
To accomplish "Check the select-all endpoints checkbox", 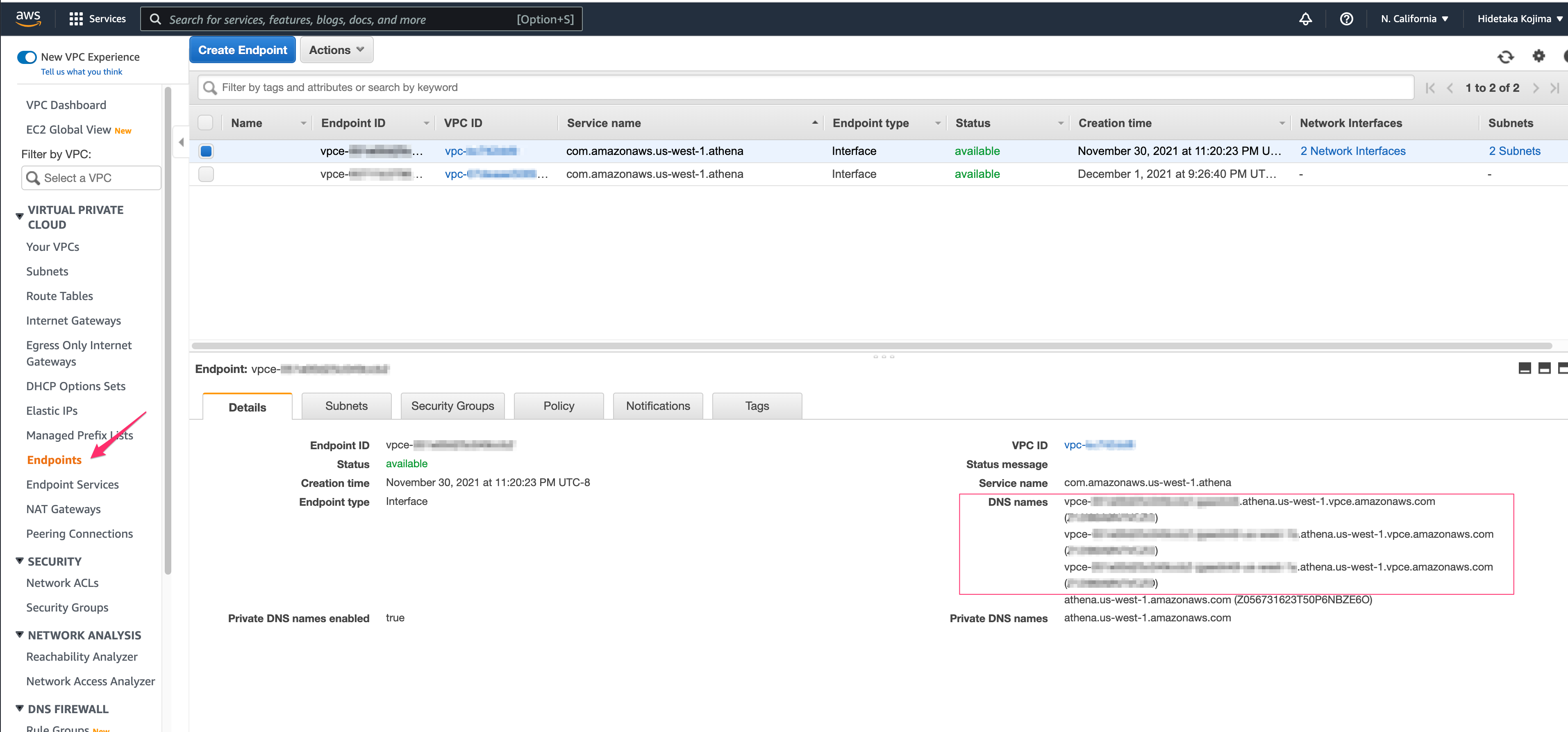I will [x=206, y=123].
